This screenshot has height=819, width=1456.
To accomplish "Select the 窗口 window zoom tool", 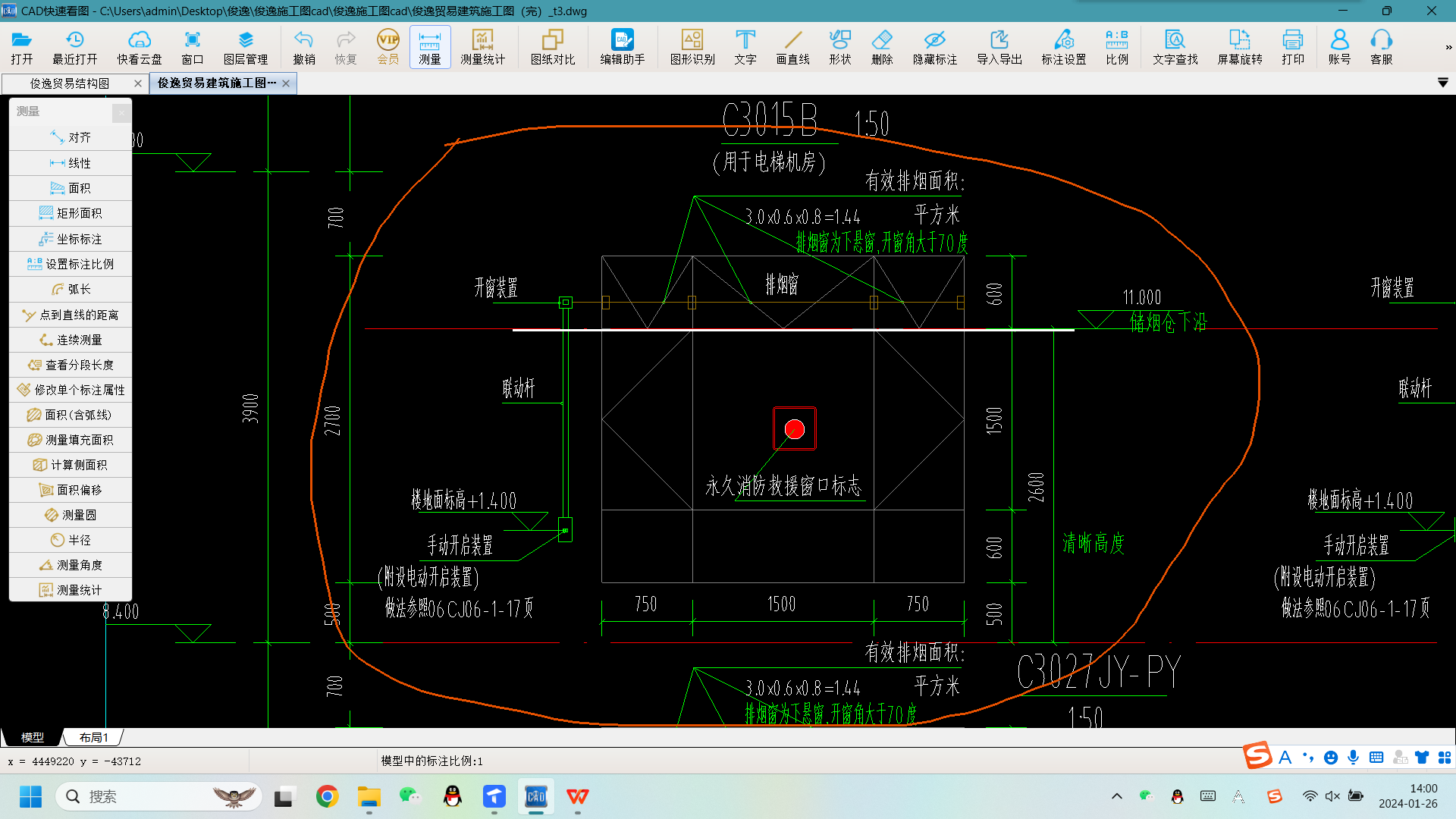I will tap(193, 47).
